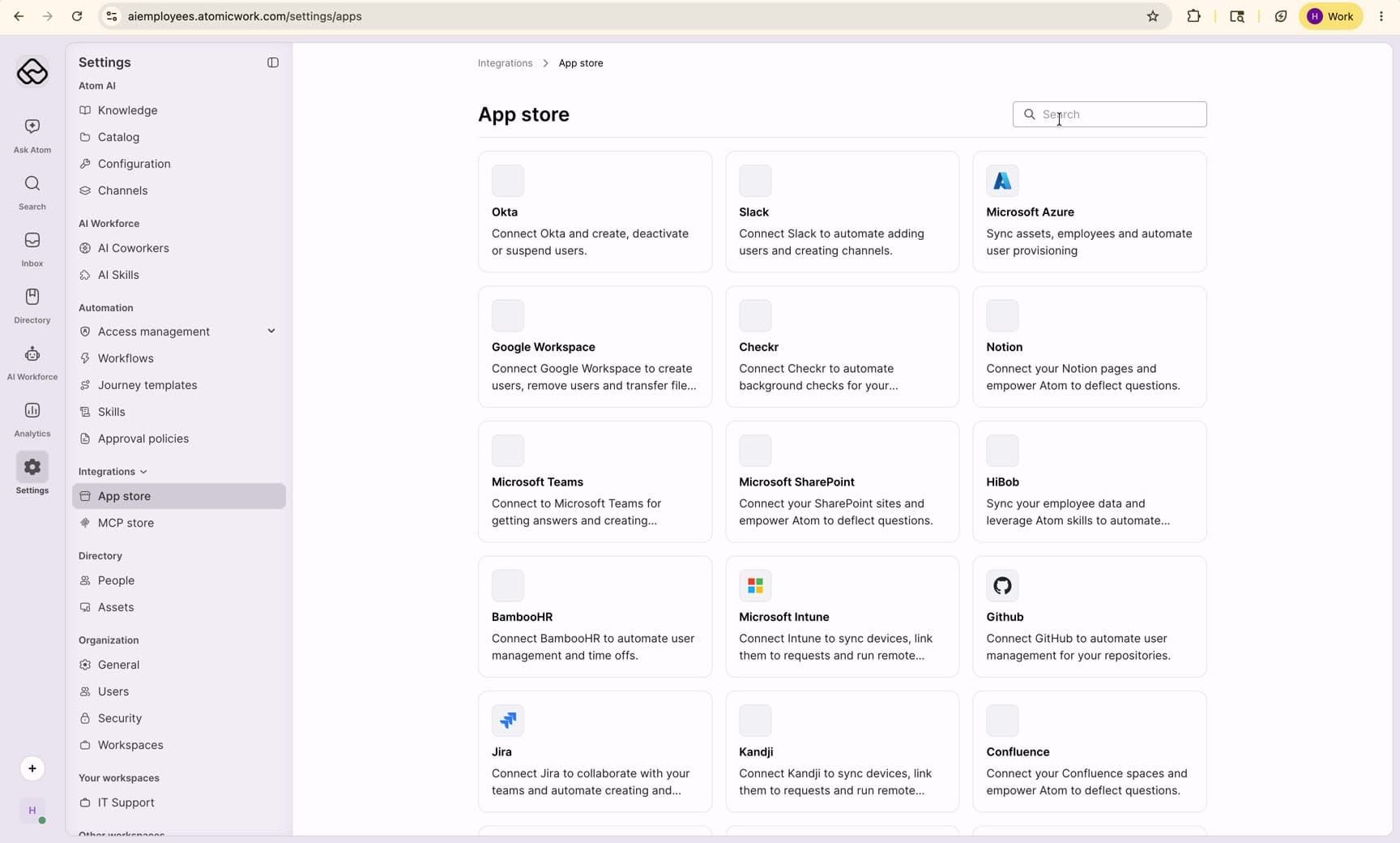Open Analytics from the left rail
The image size is (1400, 843).
pos(32,419)
